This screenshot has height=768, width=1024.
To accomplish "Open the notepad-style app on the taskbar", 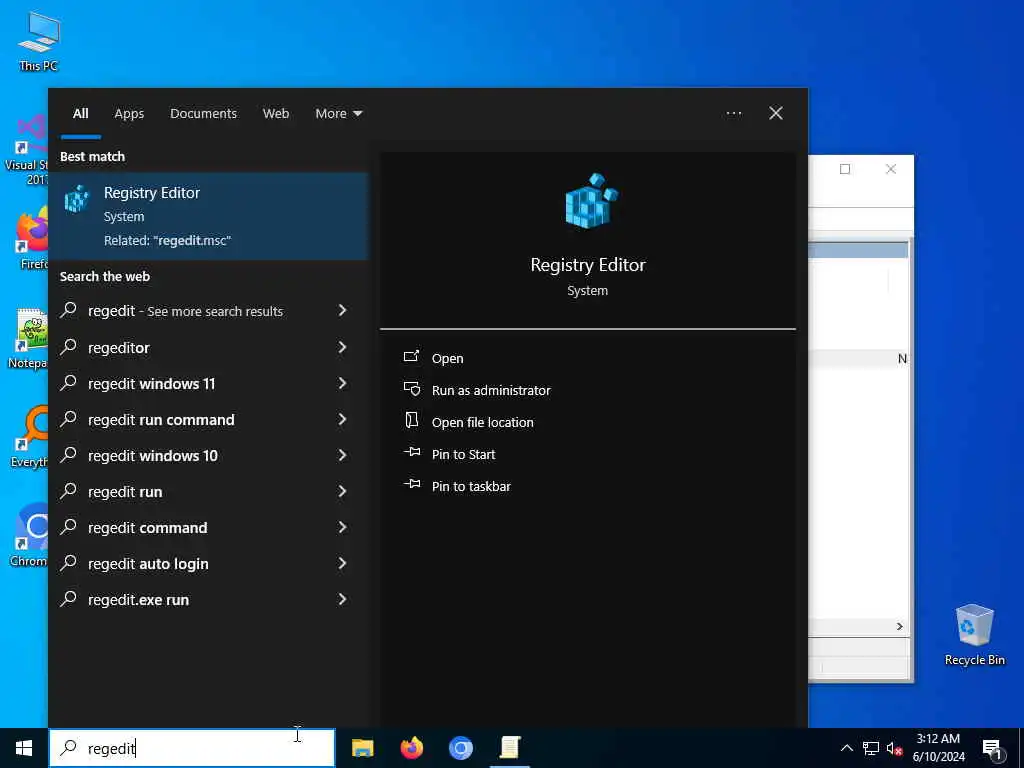I will [509, 748].
